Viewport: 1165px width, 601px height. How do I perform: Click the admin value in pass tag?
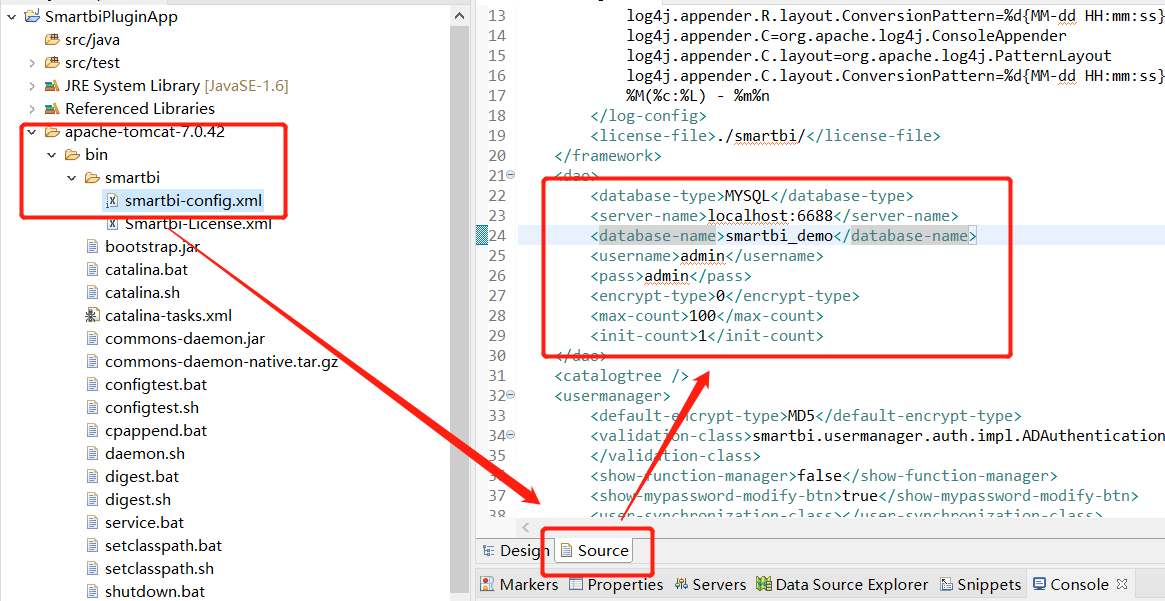(666, 276)
